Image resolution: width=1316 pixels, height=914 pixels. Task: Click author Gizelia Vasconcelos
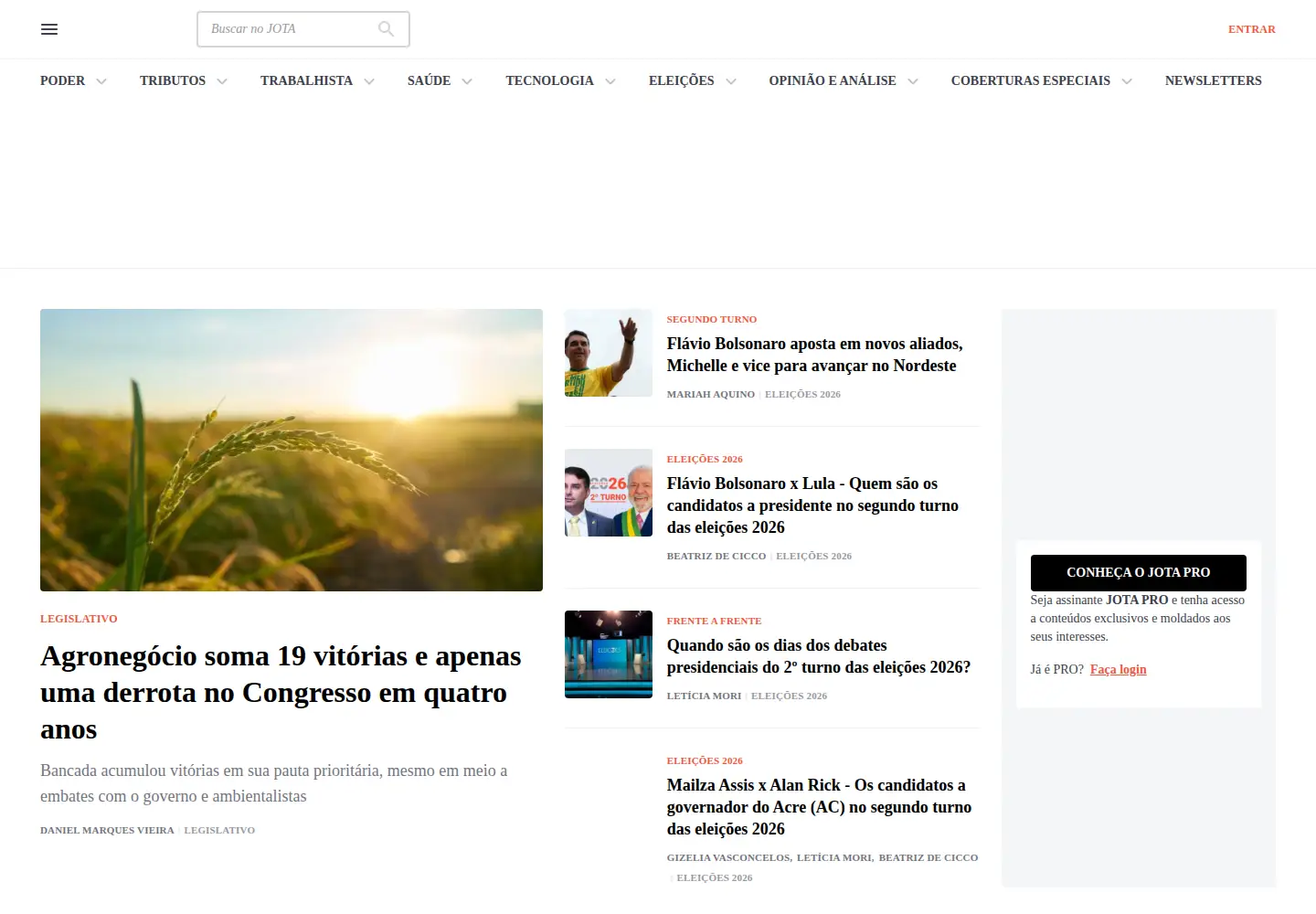pos(728,857)
